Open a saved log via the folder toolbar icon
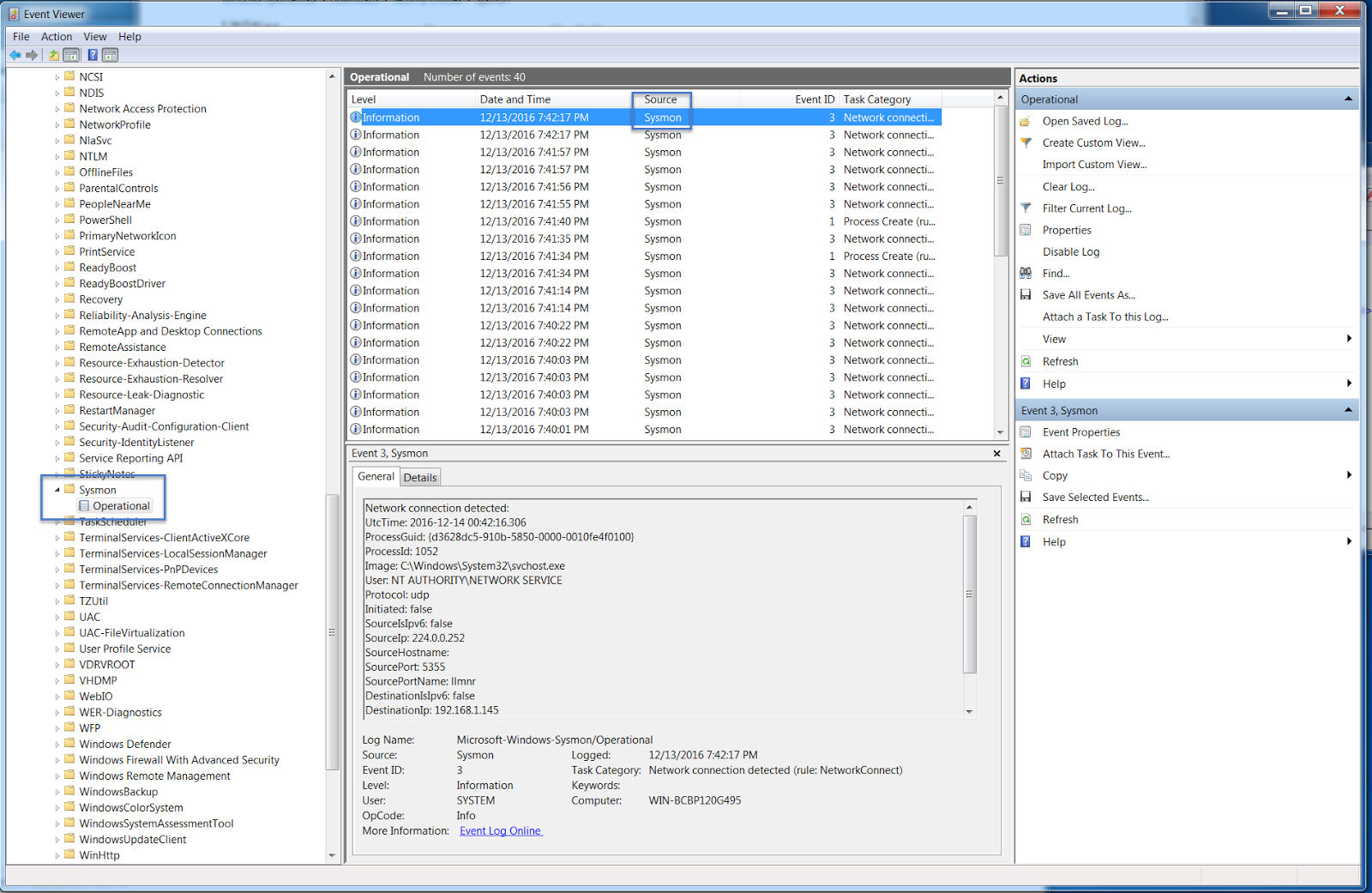 coord(53,56)
